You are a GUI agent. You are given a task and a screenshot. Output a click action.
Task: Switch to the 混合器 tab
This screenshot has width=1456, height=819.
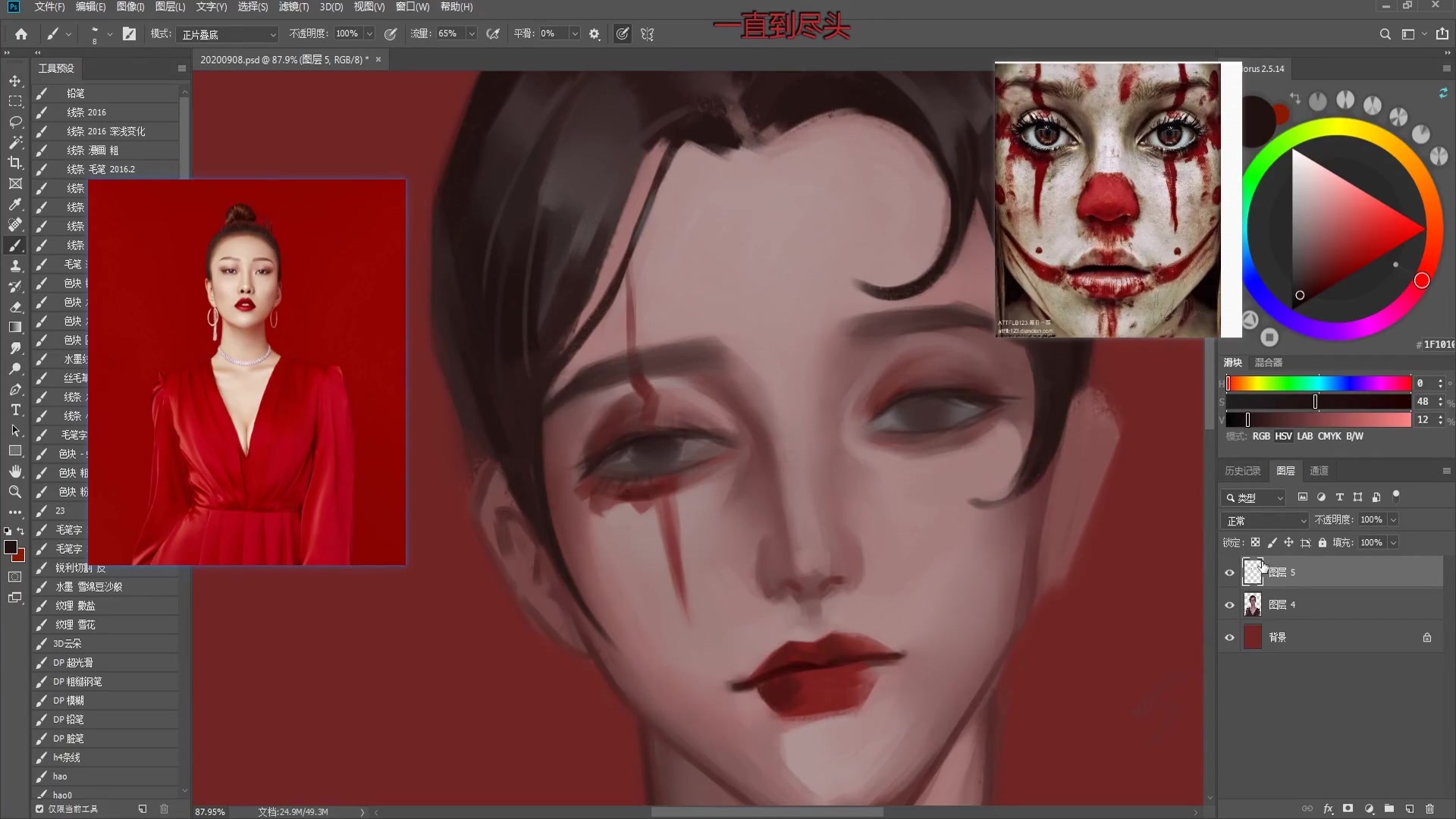point(1268,362)
